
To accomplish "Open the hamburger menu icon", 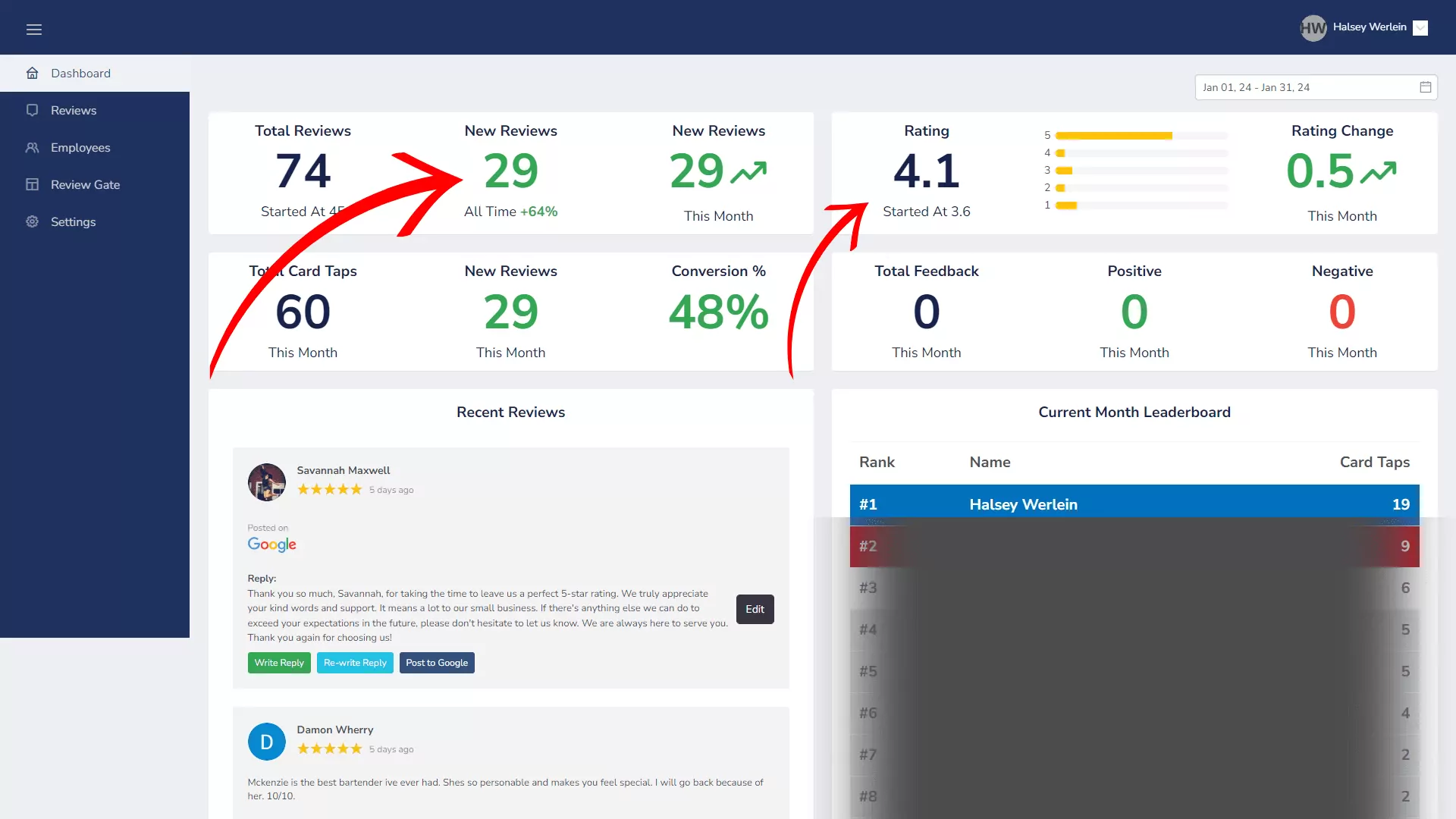I will (34, 30).
